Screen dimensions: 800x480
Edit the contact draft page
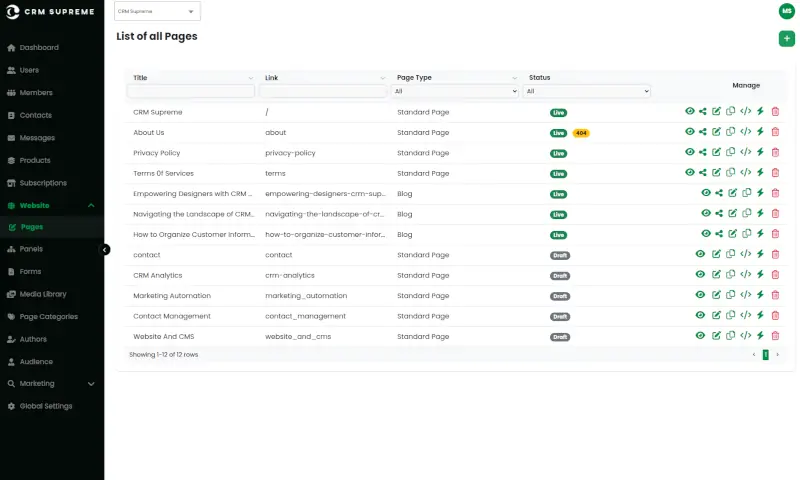click(x=716, y=254)
